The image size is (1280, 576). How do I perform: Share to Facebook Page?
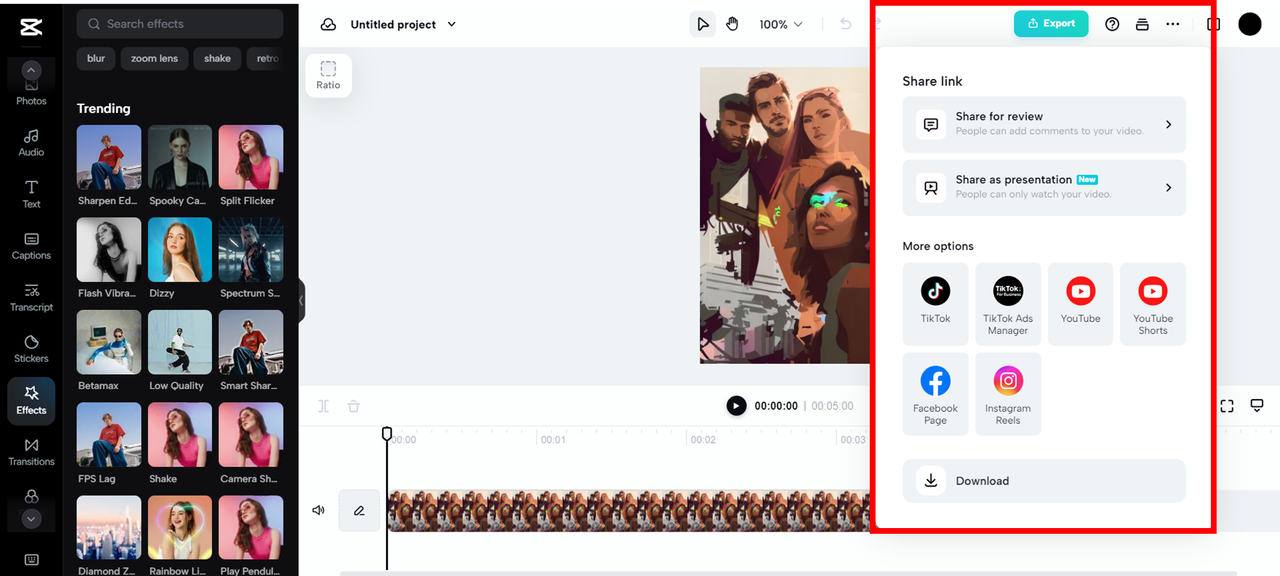(936, 394)
